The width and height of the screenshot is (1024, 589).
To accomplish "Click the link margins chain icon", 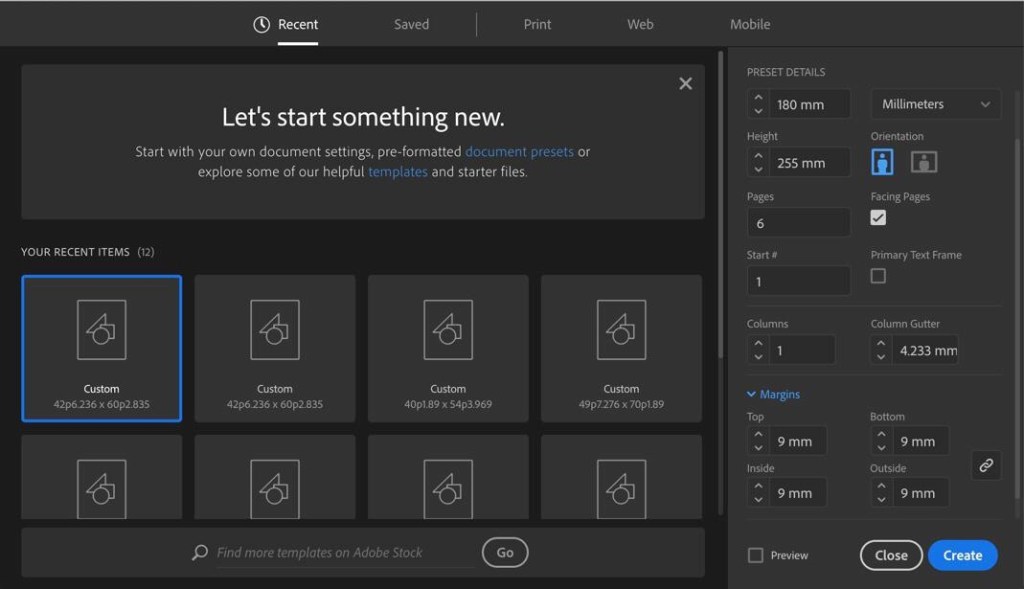I will pos(986,465).
